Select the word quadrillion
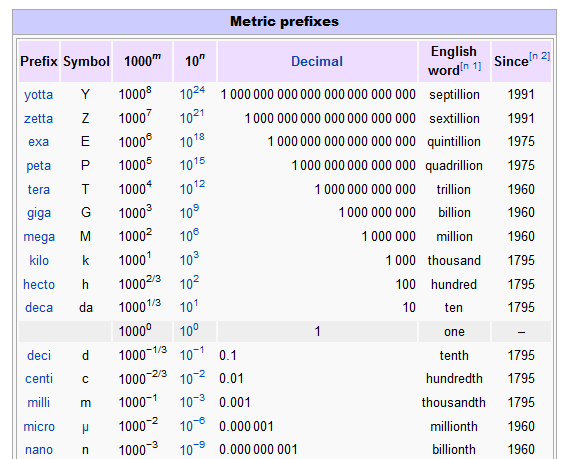This screenshot has height=459, width=564. [454, 166]
